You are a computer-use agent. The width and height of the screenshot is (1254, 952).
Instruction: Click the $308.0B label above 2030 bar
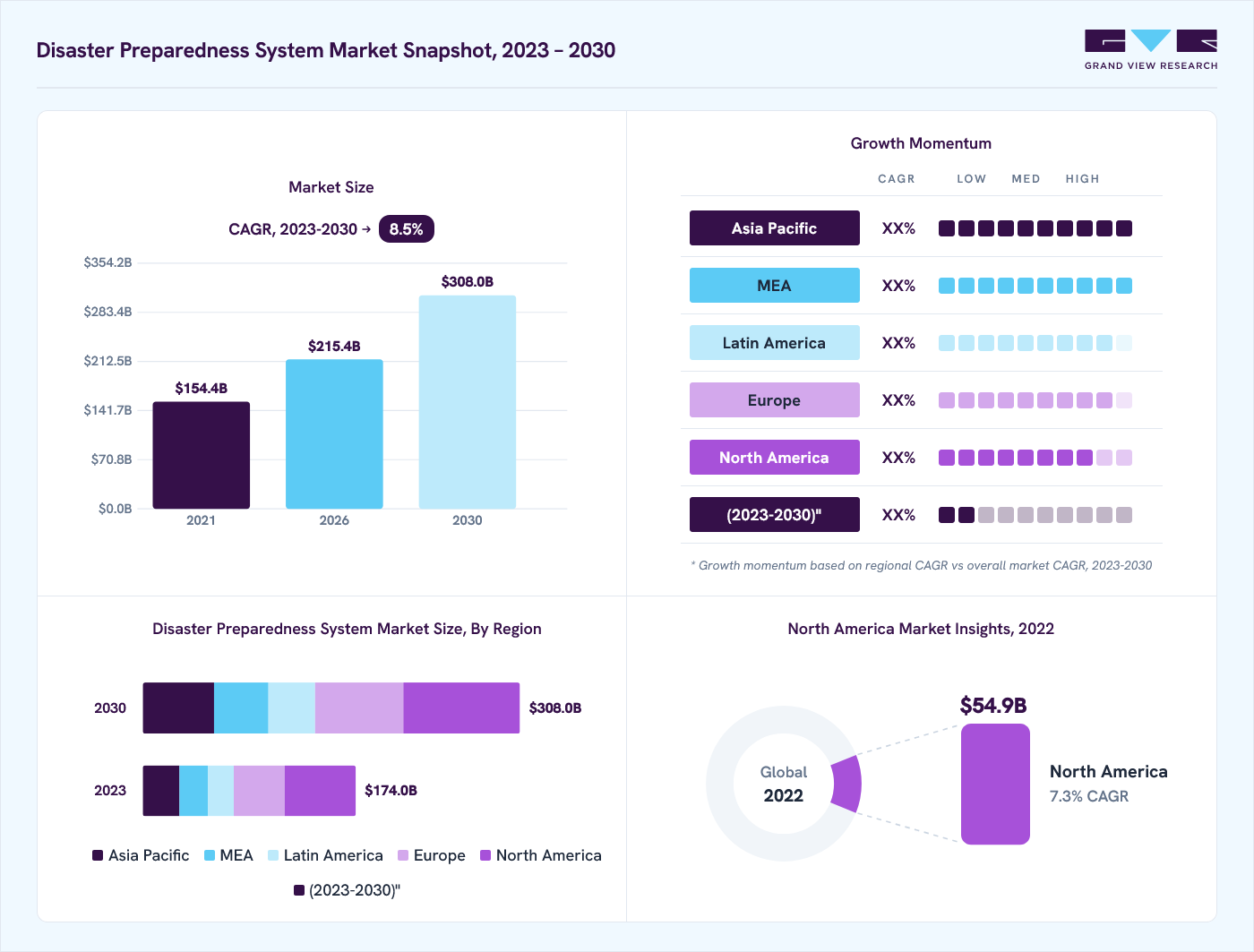(x=468, y=281)
